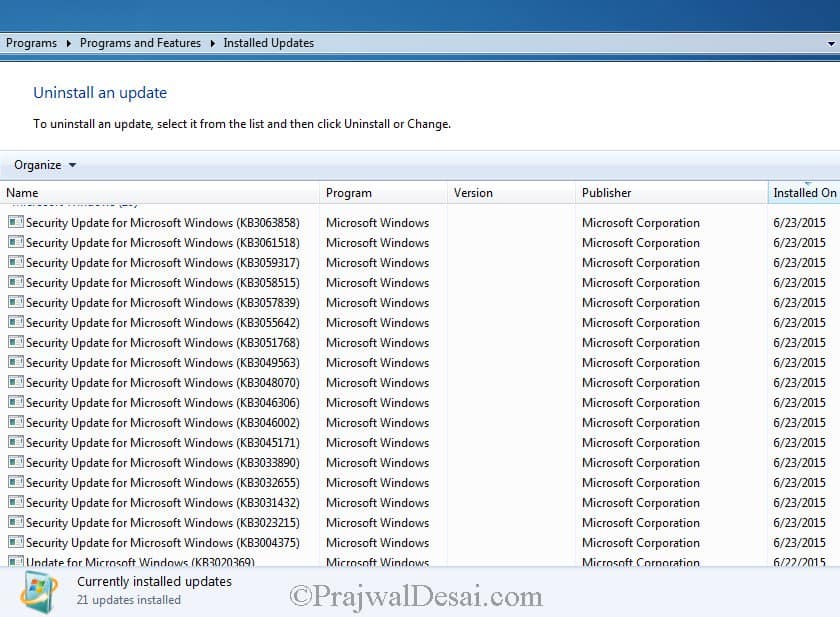Select Security Update for Microsoft Windows (KB3059317)
Screen dimensions: 840x617
[x=163, y=262]
